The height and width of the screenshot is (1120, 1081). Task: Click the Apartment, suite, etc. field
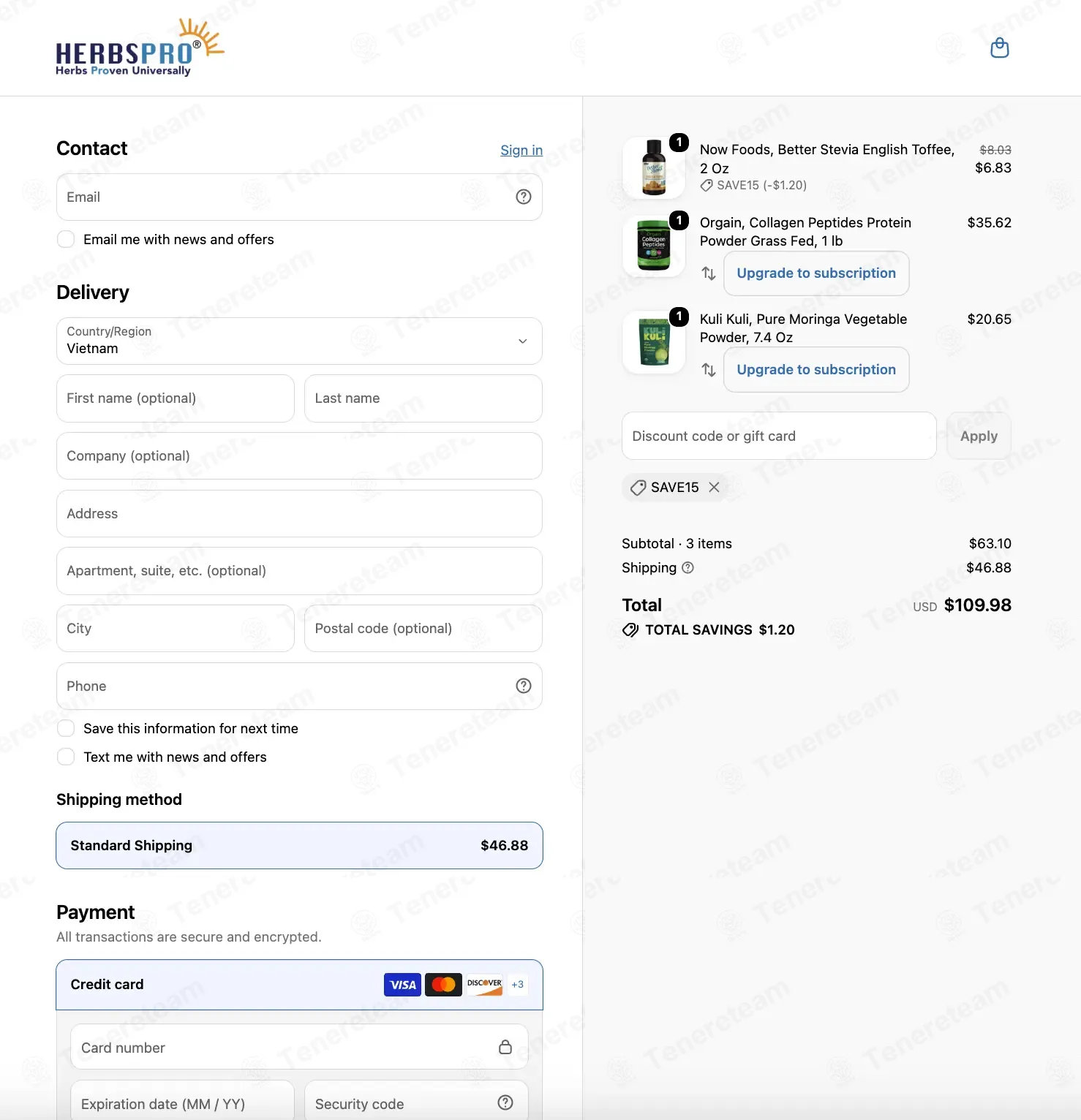pyautogui.click(x=299, y=571)
